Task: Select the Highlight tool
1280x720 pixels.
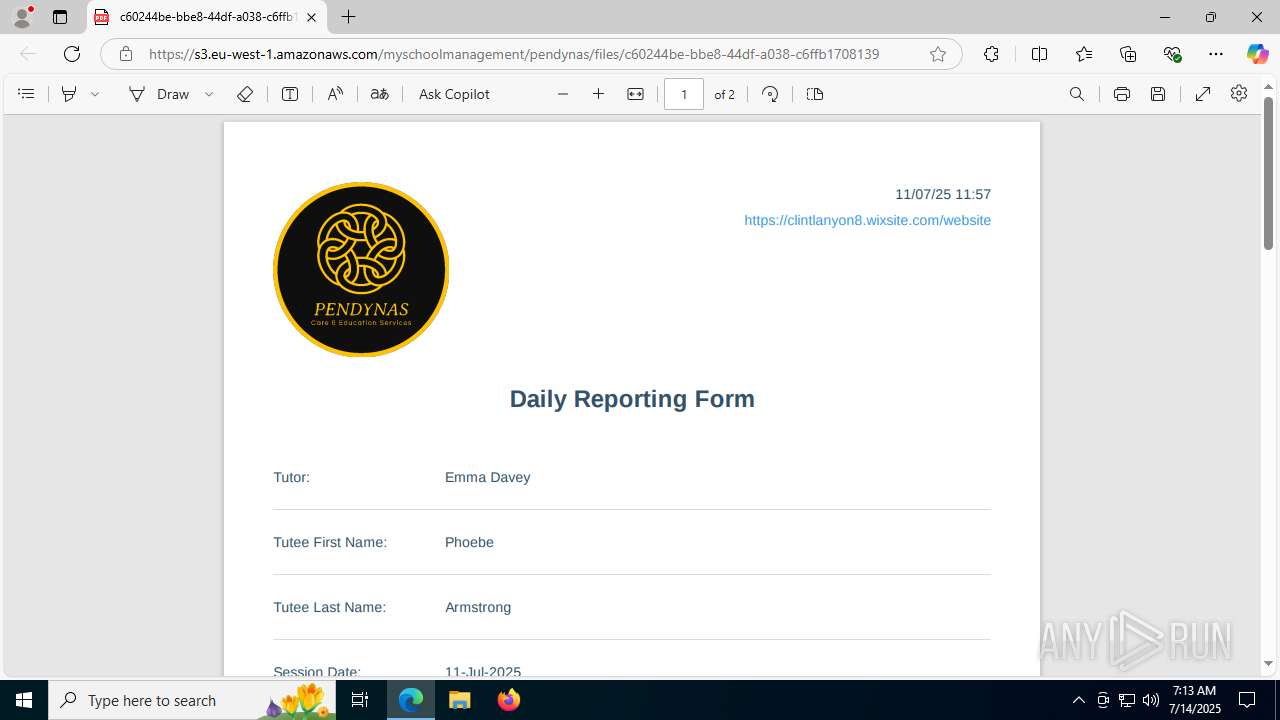Action: click(69, 94)
